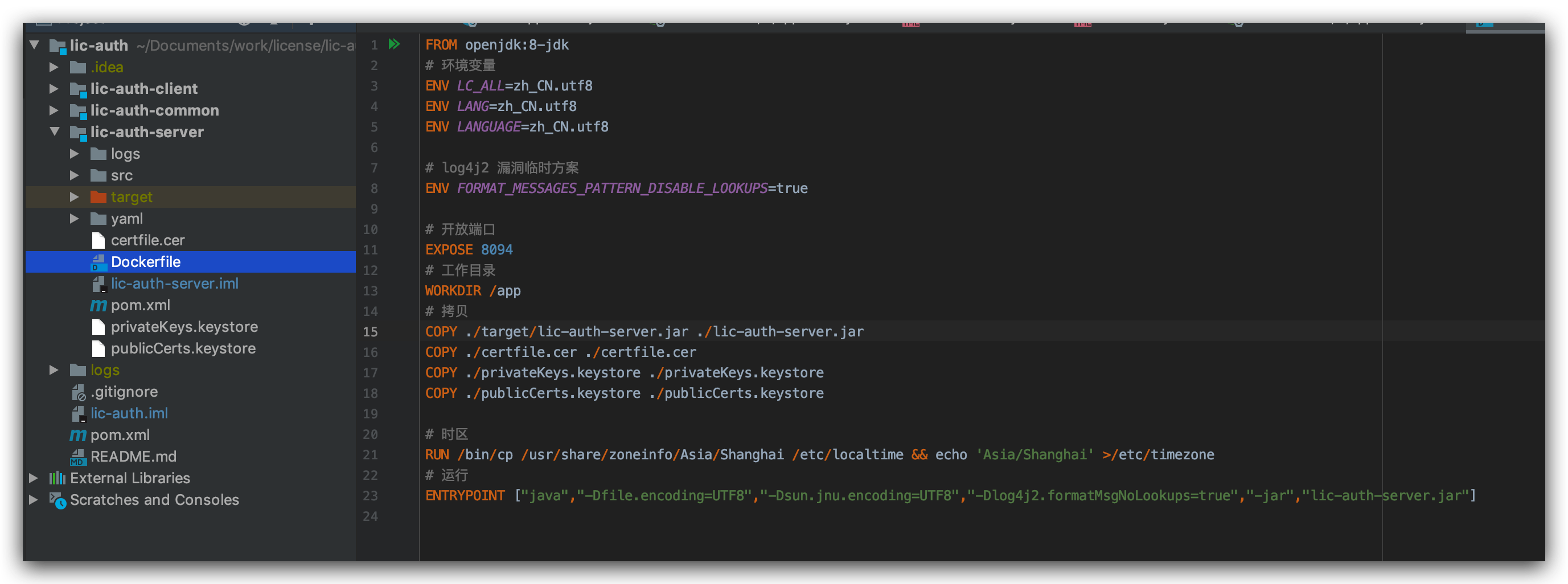This screenshot has height=584, width=1568.
Task: Click the .idea folder icon
Action: coord(78,67)
